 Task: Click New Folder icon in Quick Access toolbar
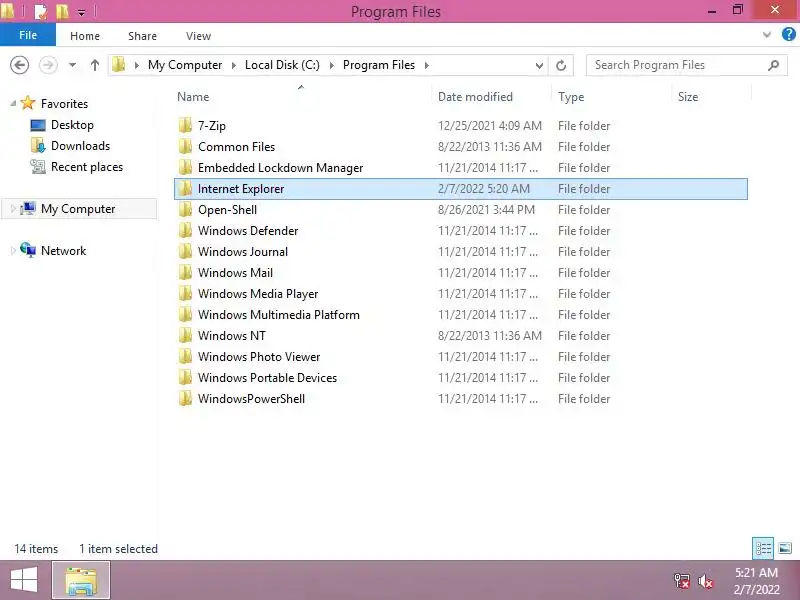[62, 11]
